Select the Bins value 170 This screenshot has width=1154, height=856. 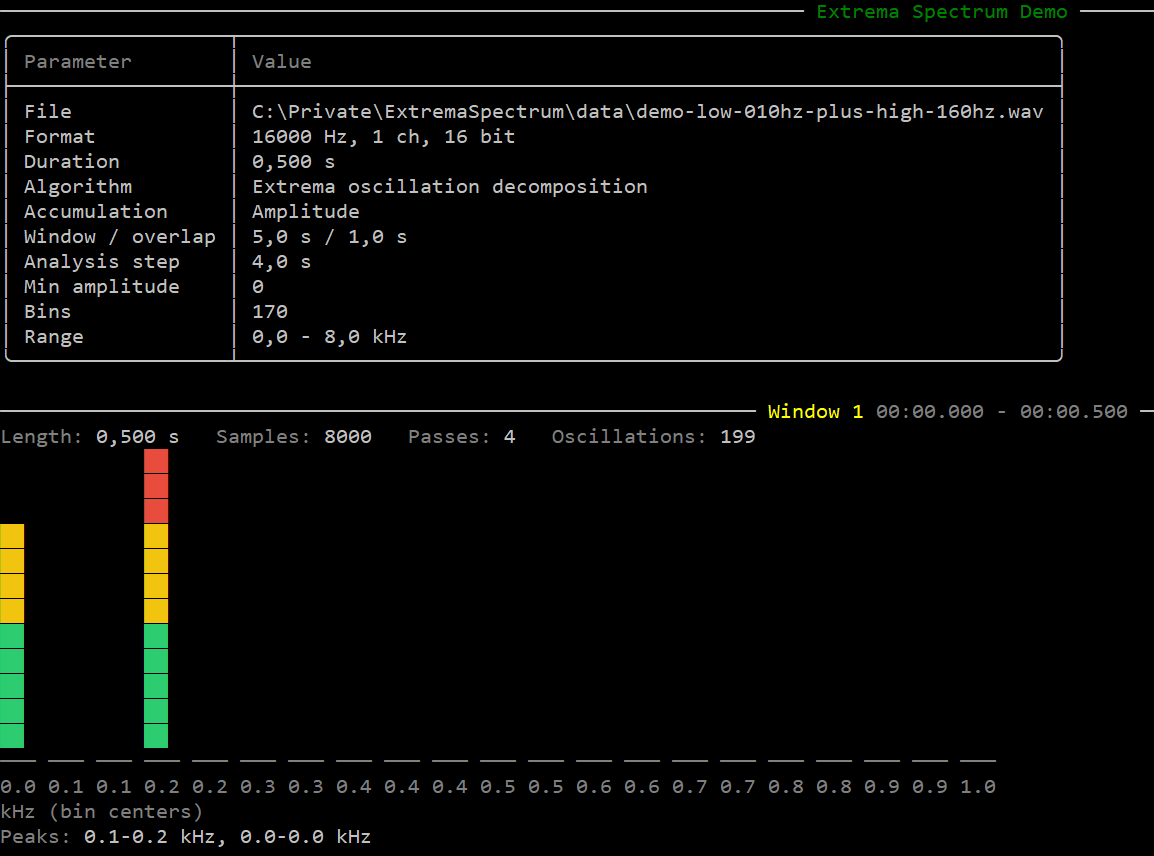pyautogui.click(x=269, y=312)
